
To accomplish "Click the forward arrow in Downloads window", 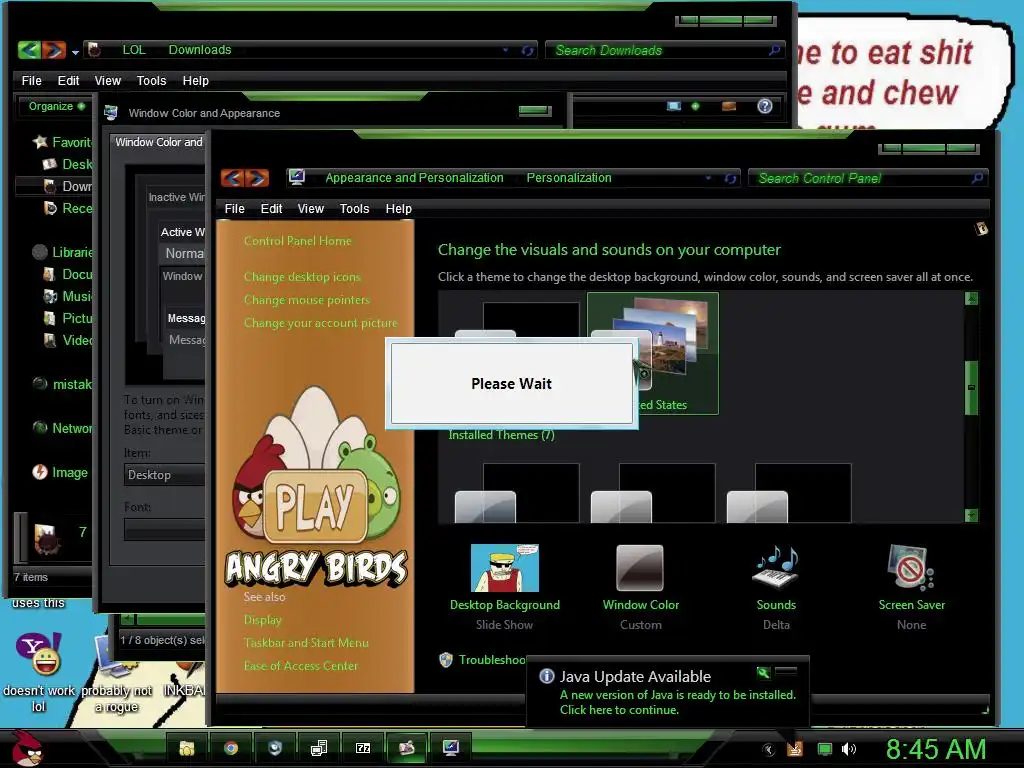I will tap(54, 50).
